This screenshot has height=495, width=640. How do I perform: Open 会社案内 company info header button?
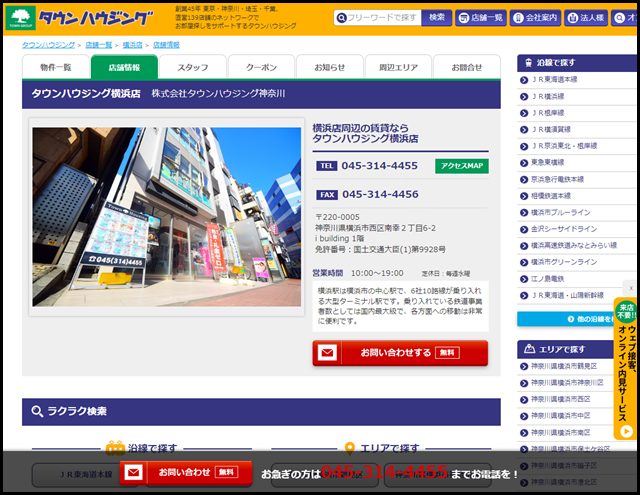[x=535, y=18]
